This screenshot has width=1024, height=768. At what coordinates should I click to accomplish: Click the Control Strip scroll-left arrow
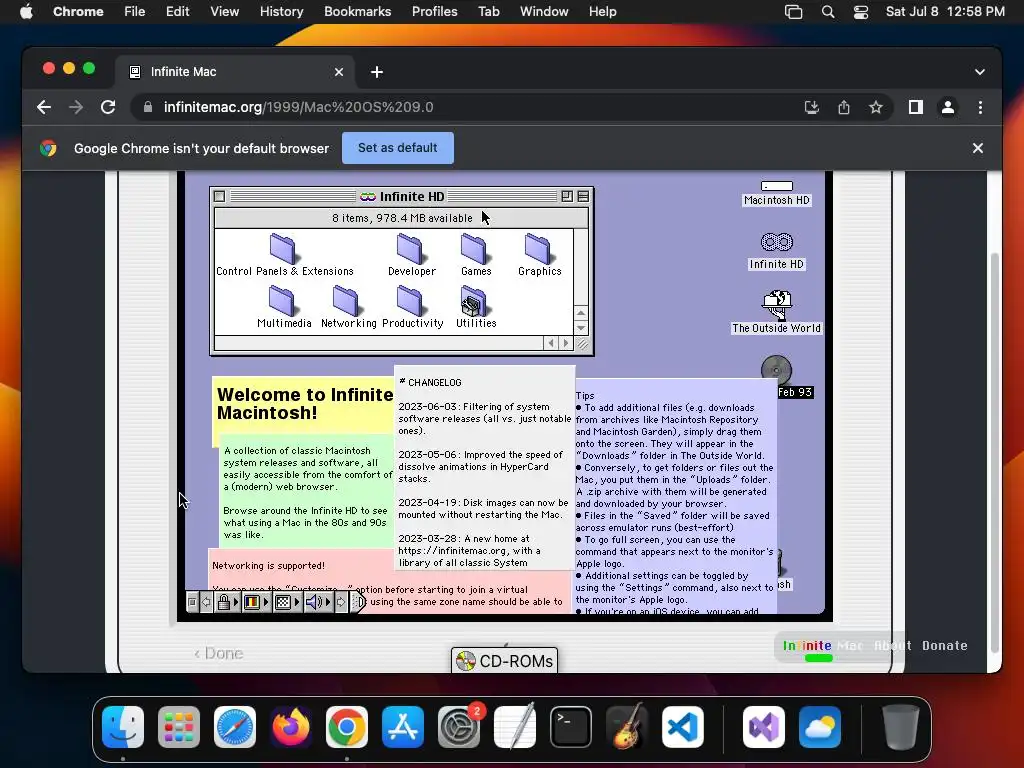206,601
